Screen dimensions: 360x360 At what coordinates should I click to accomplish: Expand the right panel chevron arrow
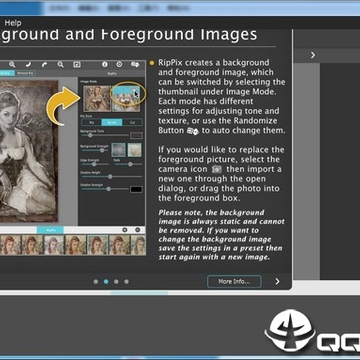click(x=313, y=55)
